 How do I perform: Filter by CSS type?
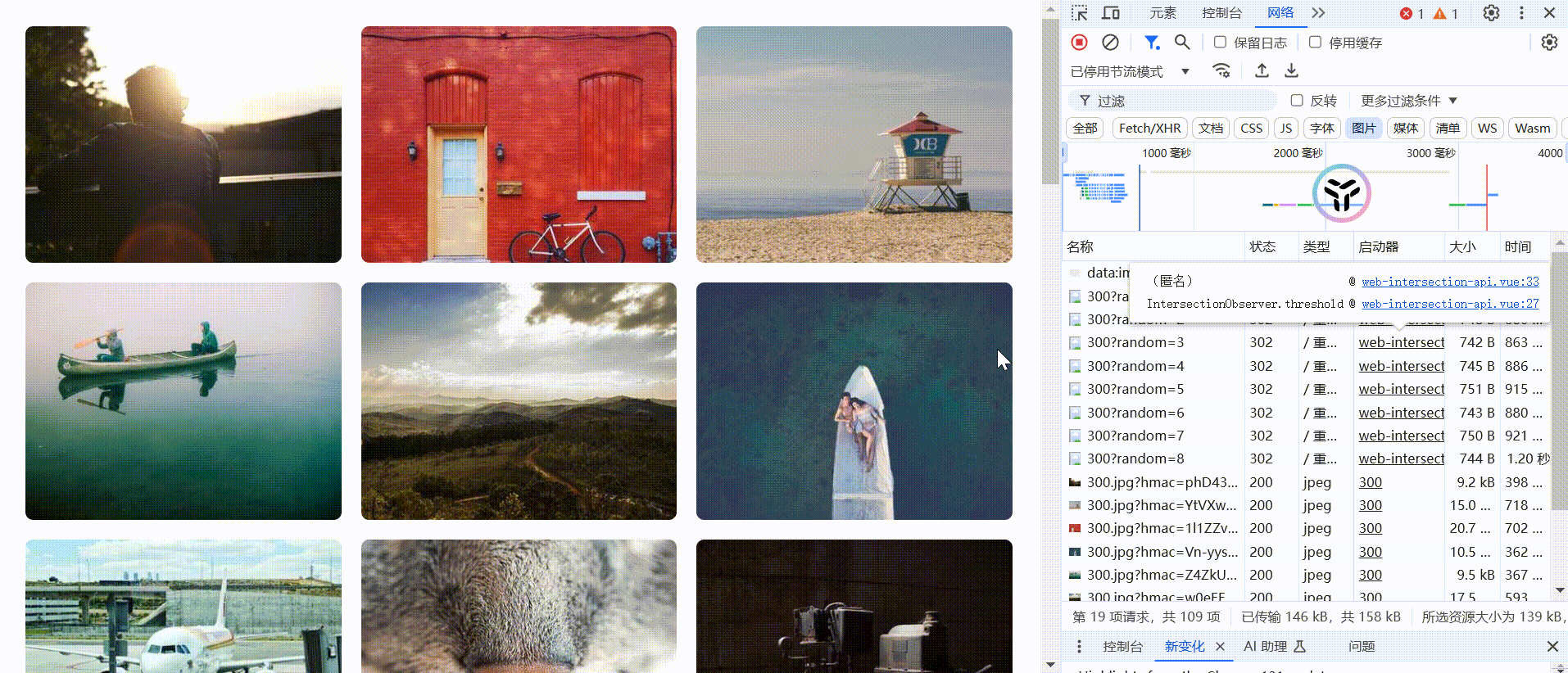tap(1251, 129)
